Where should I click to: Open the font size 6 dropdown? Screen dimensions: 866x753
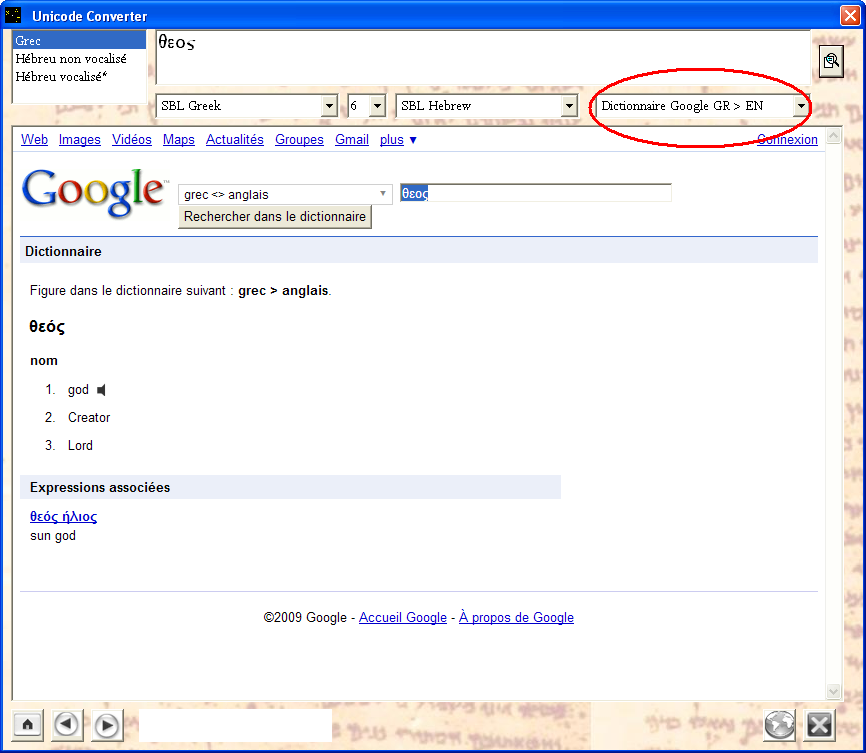tap(377, 106)
